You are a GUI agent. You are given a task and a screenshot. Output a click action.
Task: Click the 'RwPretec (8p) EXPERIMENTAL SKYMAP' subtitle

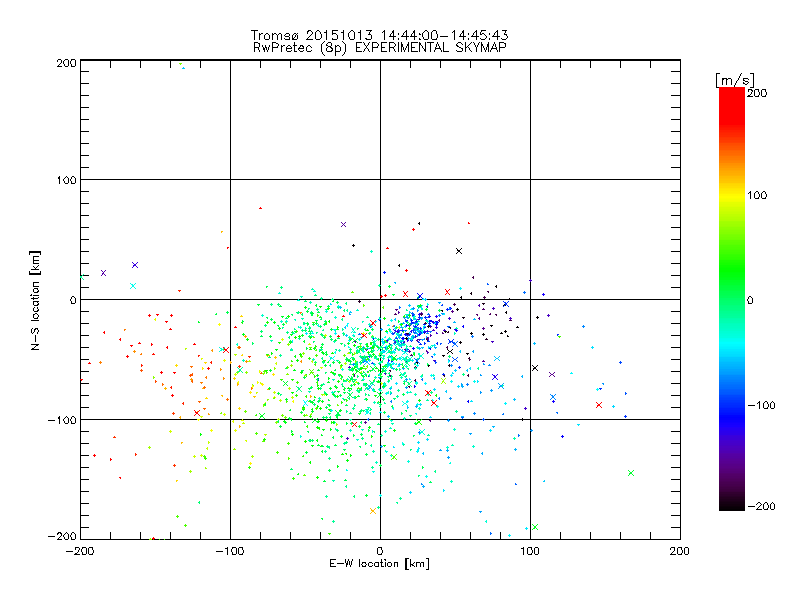380,48
